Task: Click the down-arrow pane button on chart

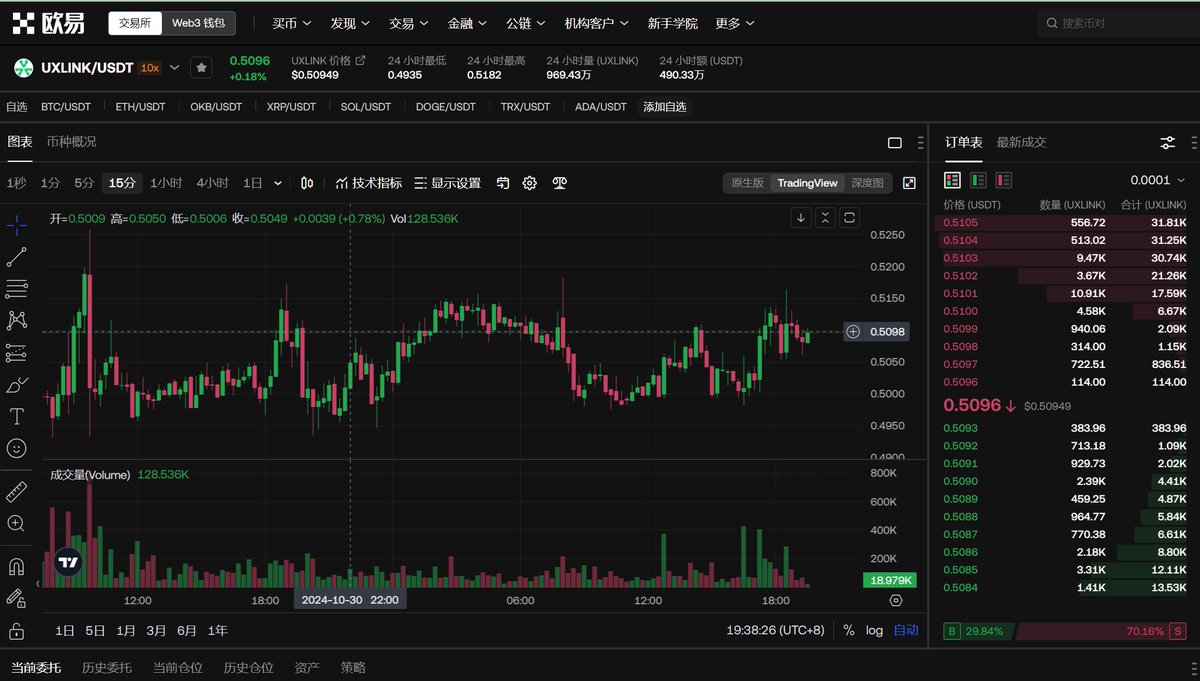Action: (801, 217)
